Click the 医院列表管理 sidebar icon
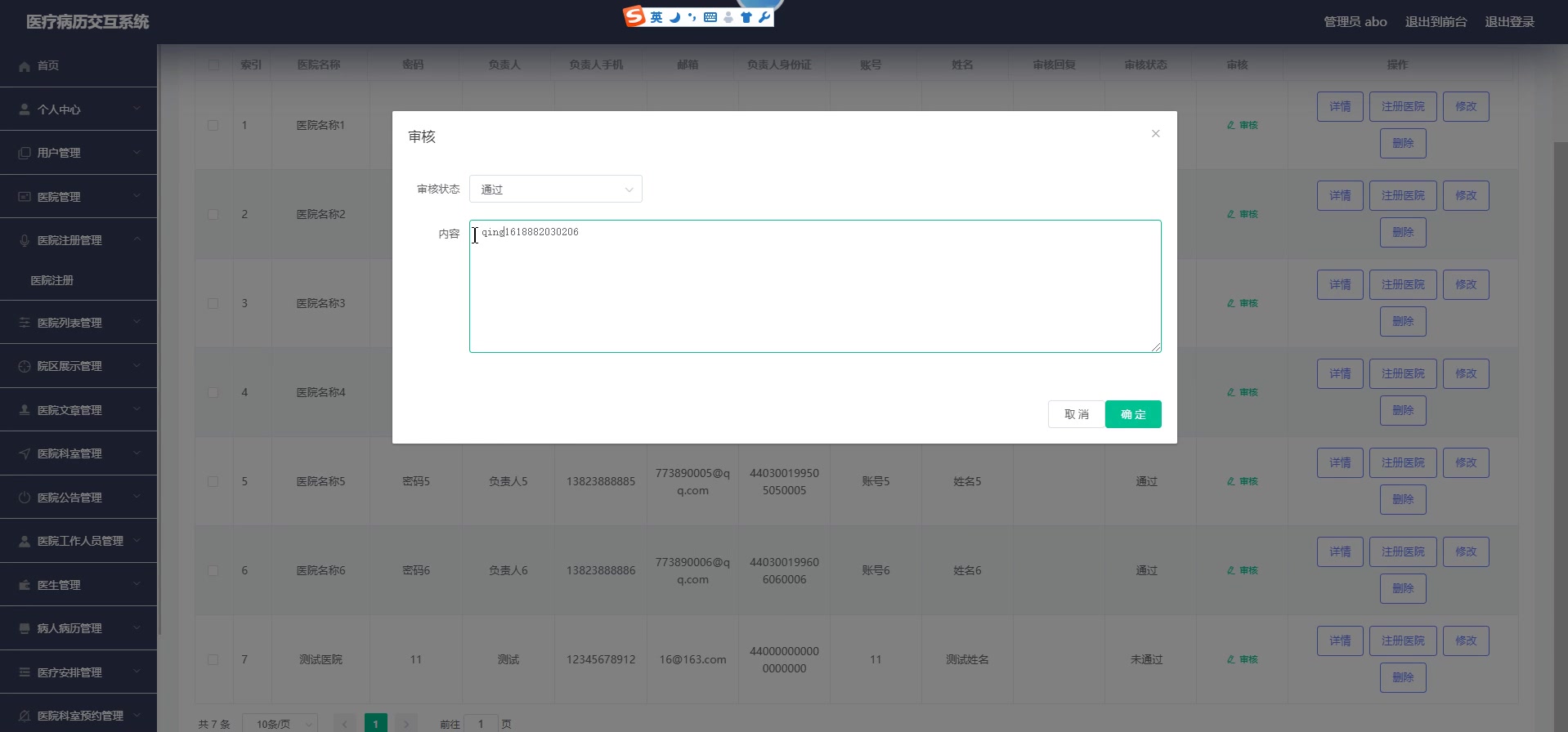 point(25,323)
